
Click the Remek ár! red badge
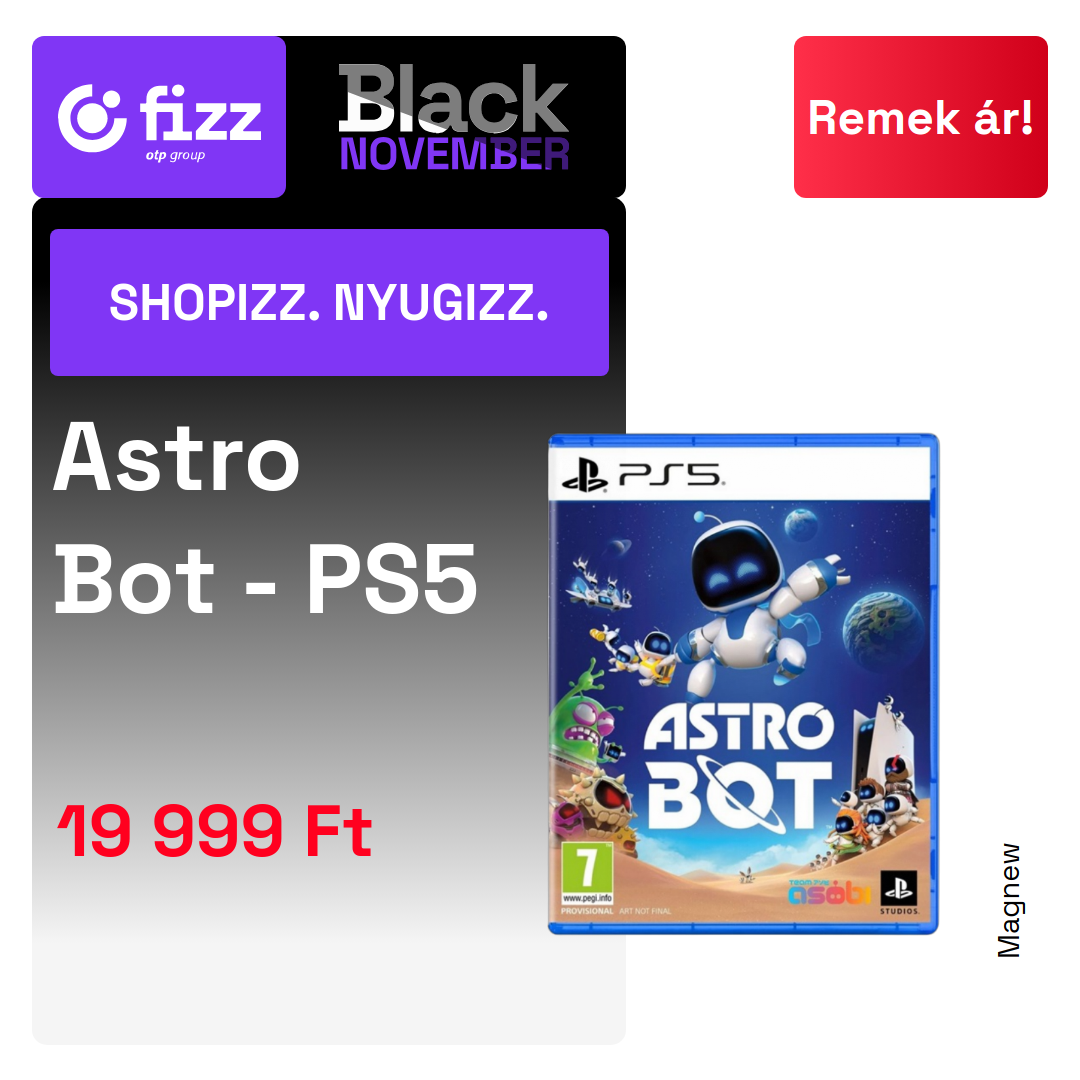point(920,117)
